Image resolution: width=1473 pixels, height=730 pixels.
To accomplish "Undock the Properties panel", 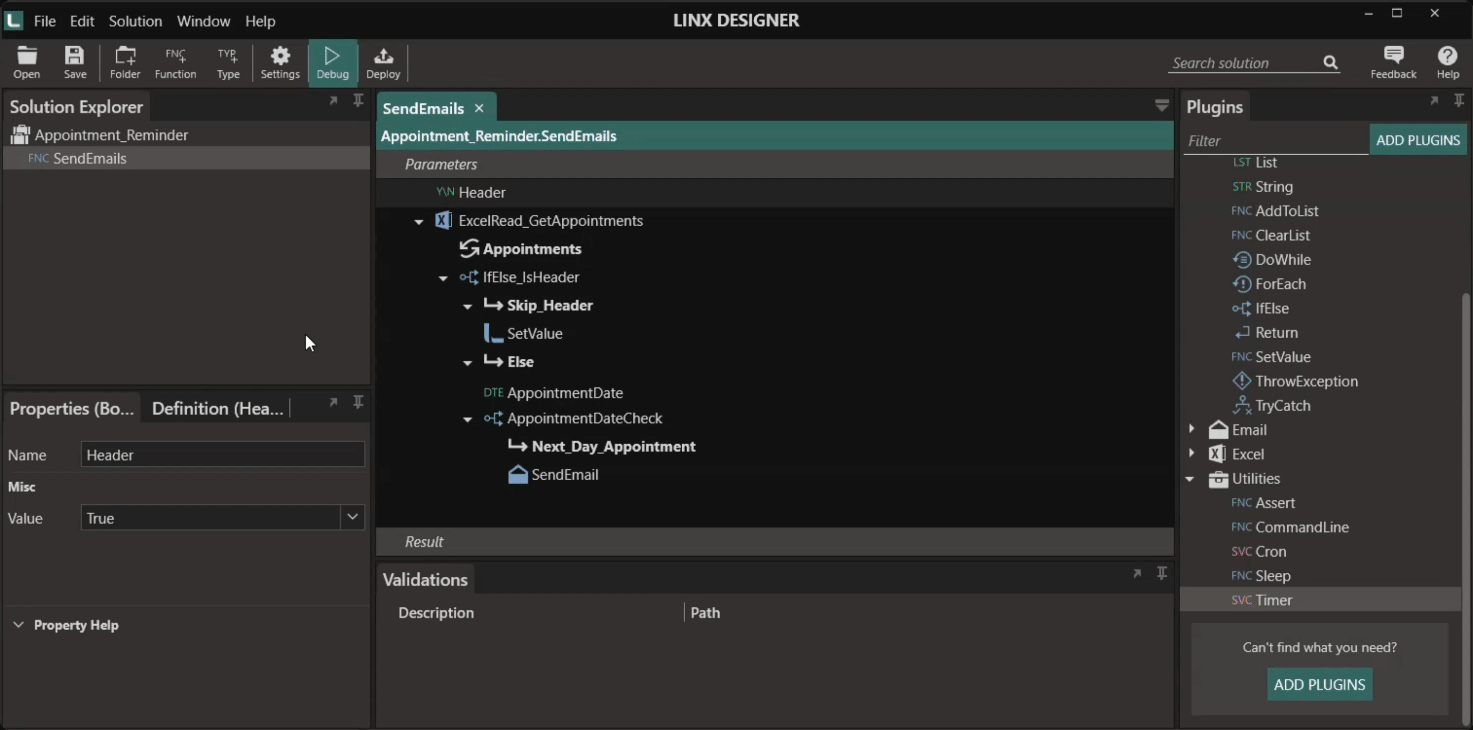I will [333, 402].
